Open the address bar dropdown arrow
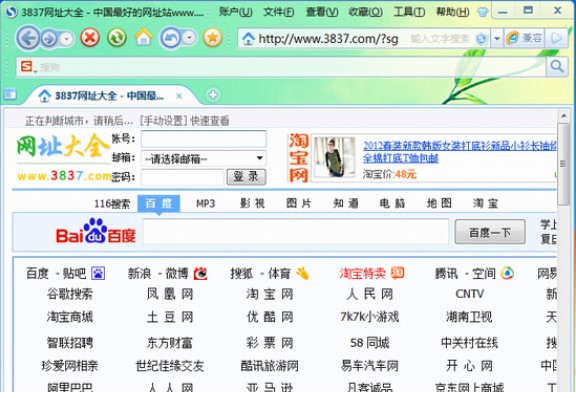 click(497, 38)
